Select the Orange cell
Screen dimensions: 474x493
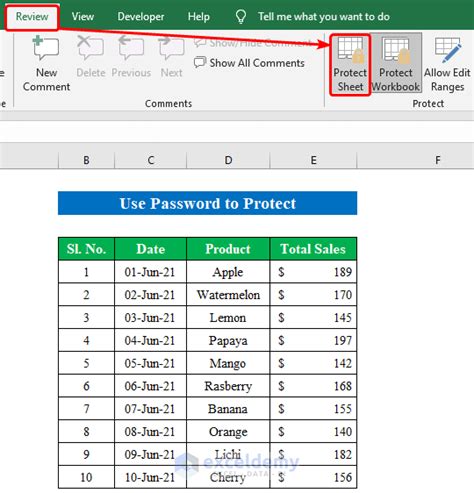tap(228, 432)
